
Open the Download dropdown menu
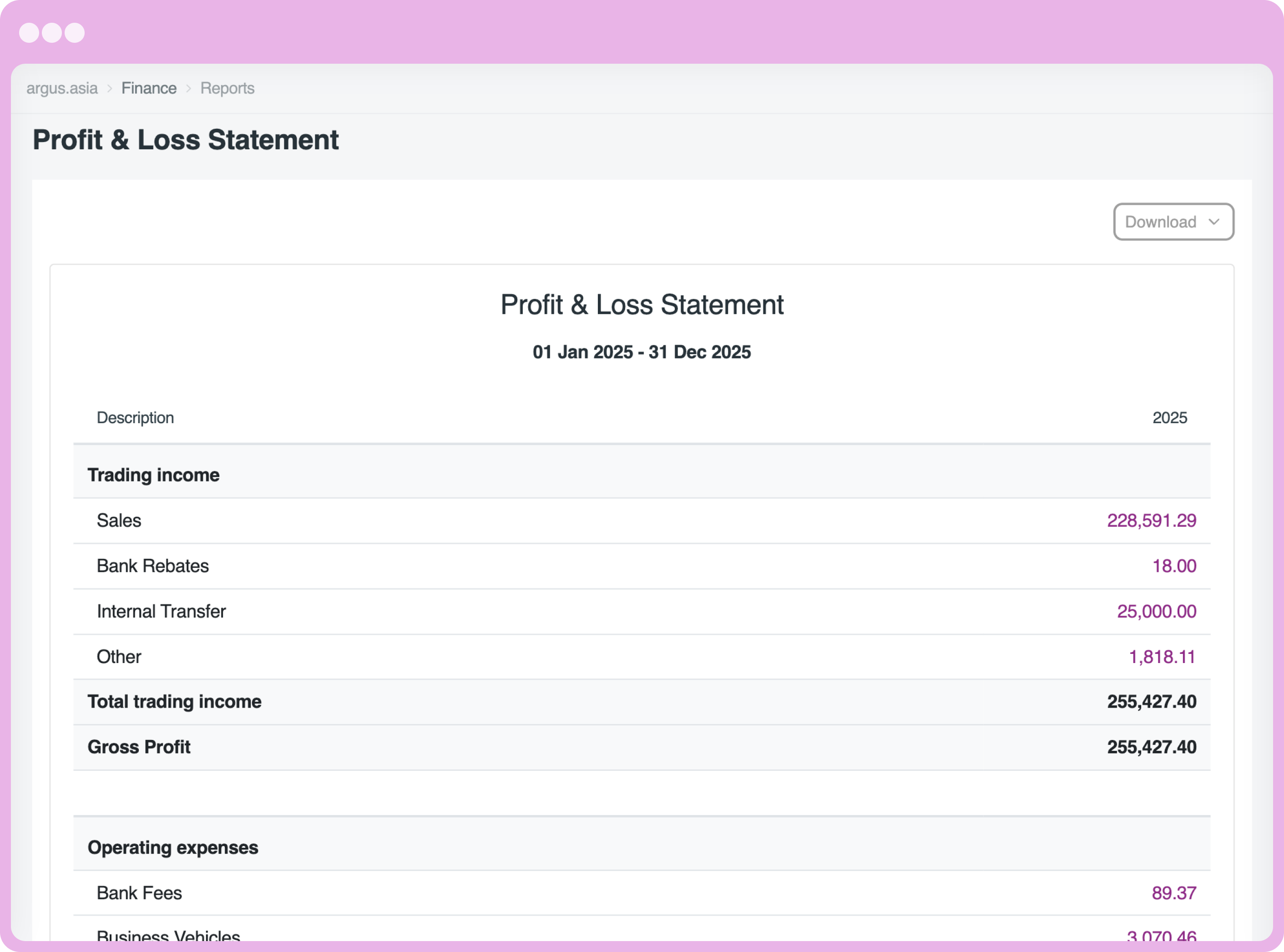click(x=1160, y=222)
